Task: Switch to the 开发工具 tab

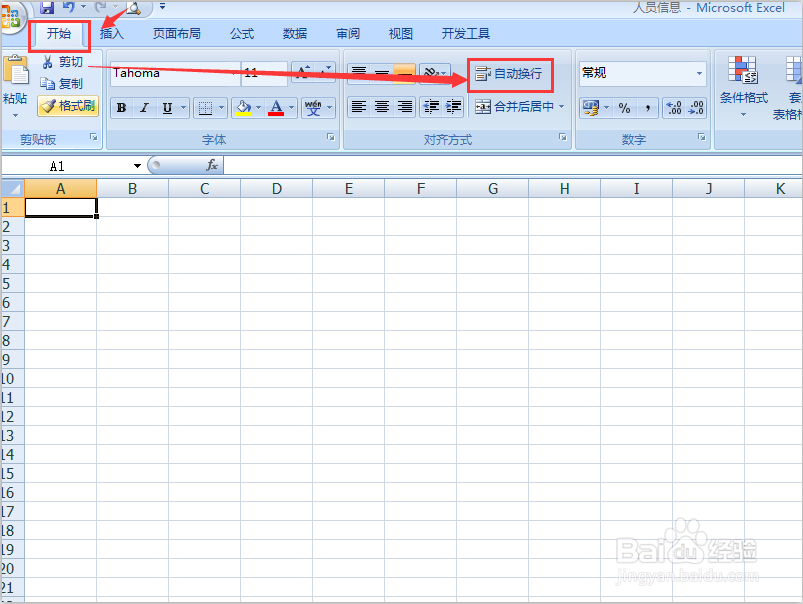Action: [466, 34]
